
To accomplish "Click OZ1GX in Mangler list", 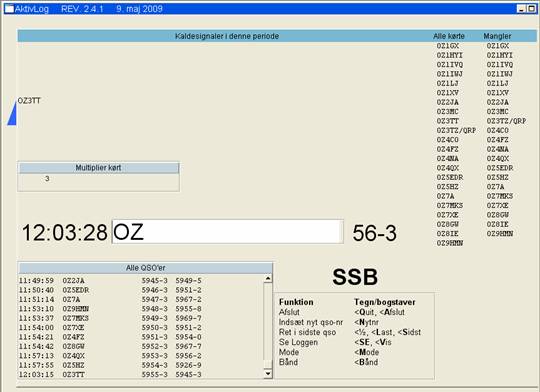I will pos(498,46).
